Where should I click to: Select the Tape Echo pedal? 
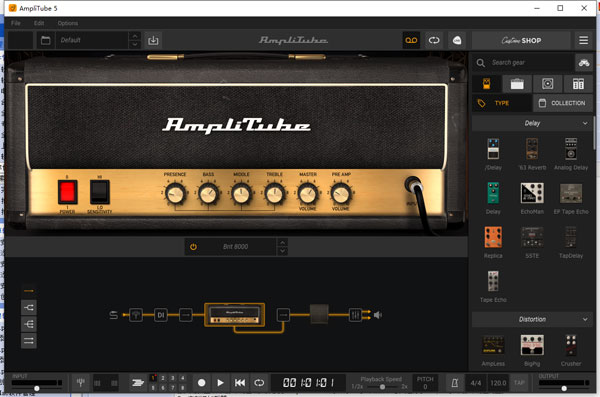pos(493,281)
